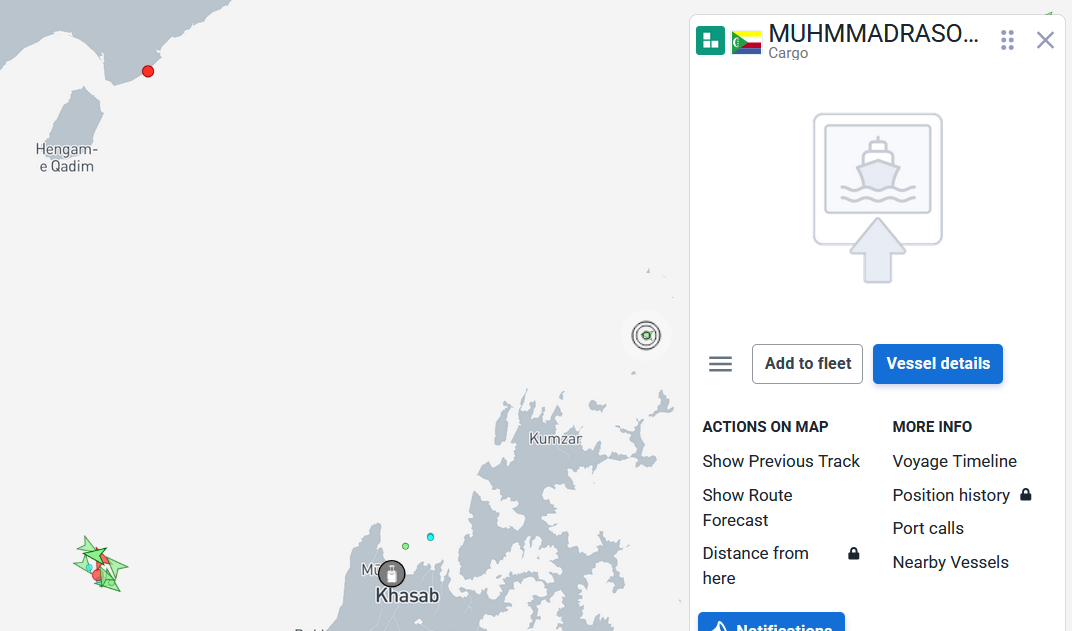Show Previous Track on map
The height and width of the screenshot is (631, 1072).
pyautogui.click(x=781, y=461)
